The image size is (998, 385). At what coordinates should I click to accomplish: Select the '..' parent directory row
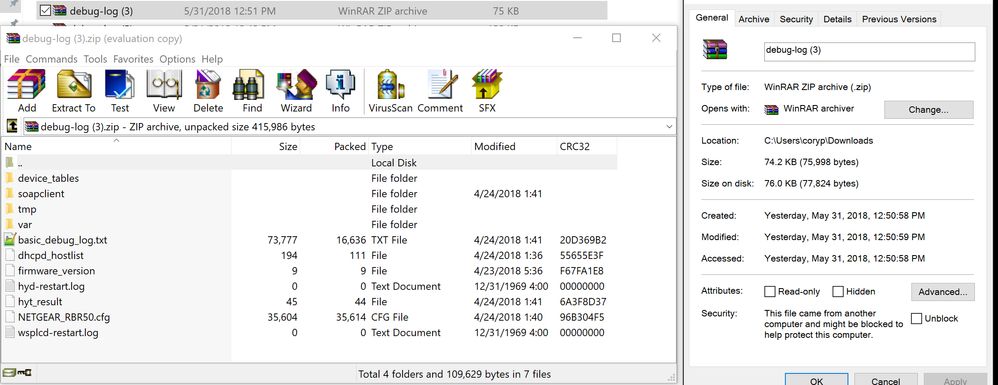309,163
